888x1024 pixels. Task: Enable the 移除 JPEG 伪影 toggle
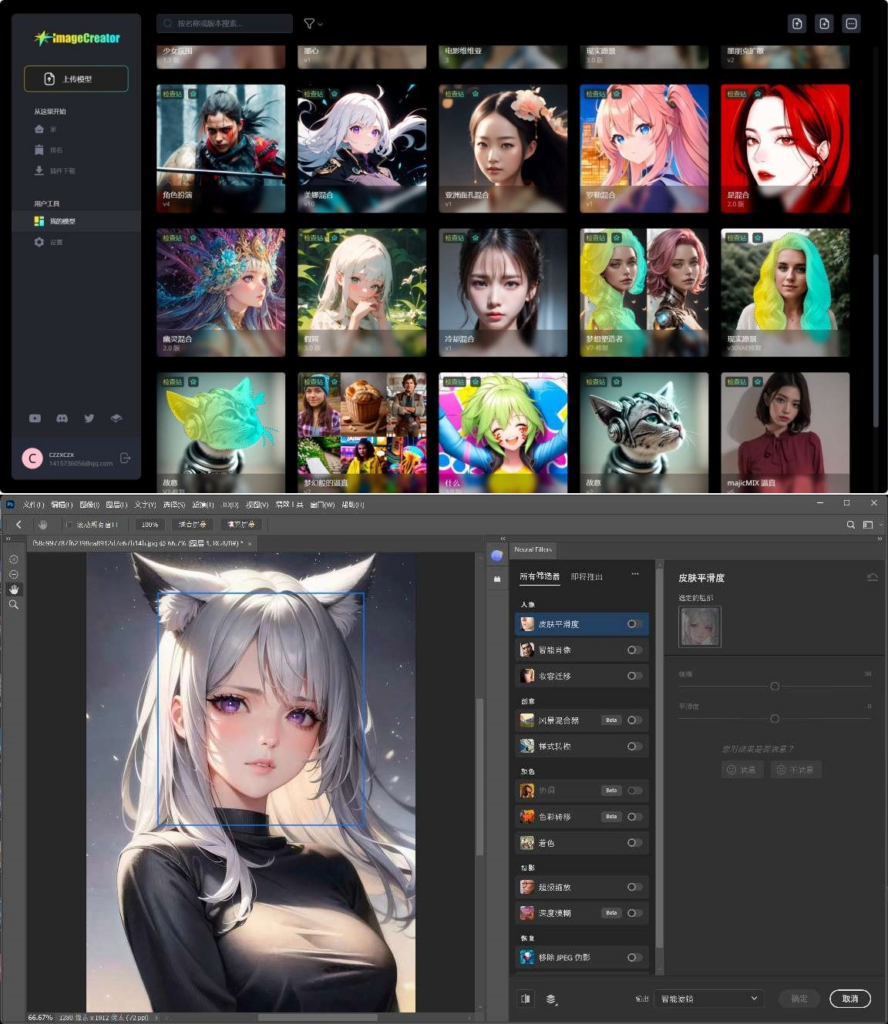coord(634,957)
